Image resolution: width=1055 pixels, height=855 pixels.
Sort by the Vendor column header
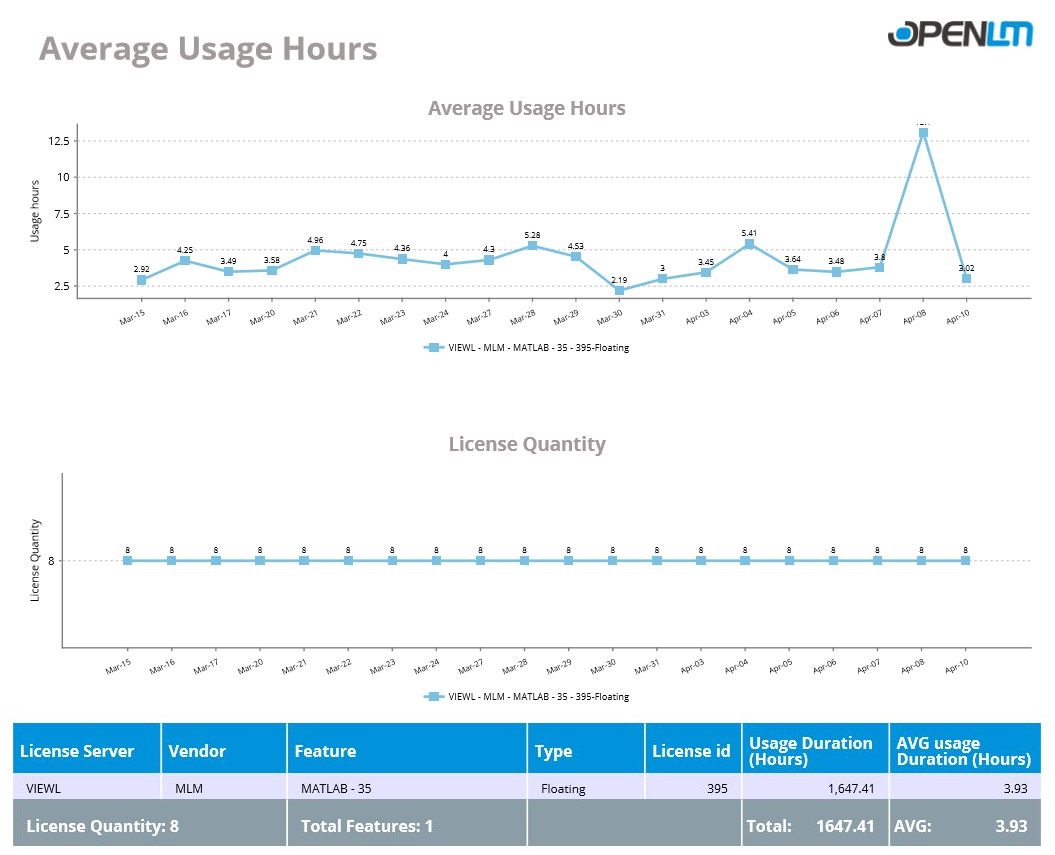tap(197, 751)
